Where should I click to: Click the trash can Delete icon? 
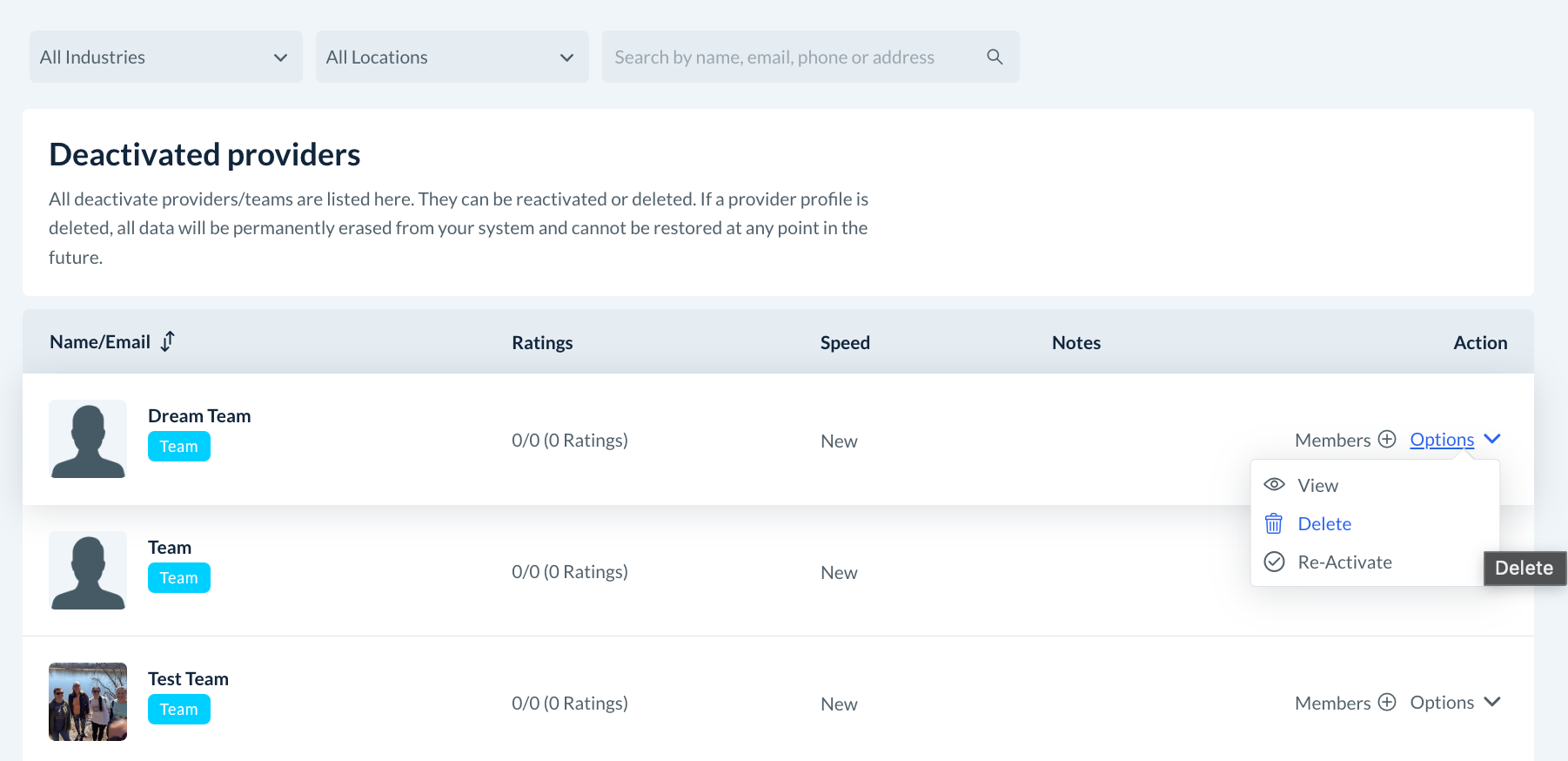(1274, 523)
